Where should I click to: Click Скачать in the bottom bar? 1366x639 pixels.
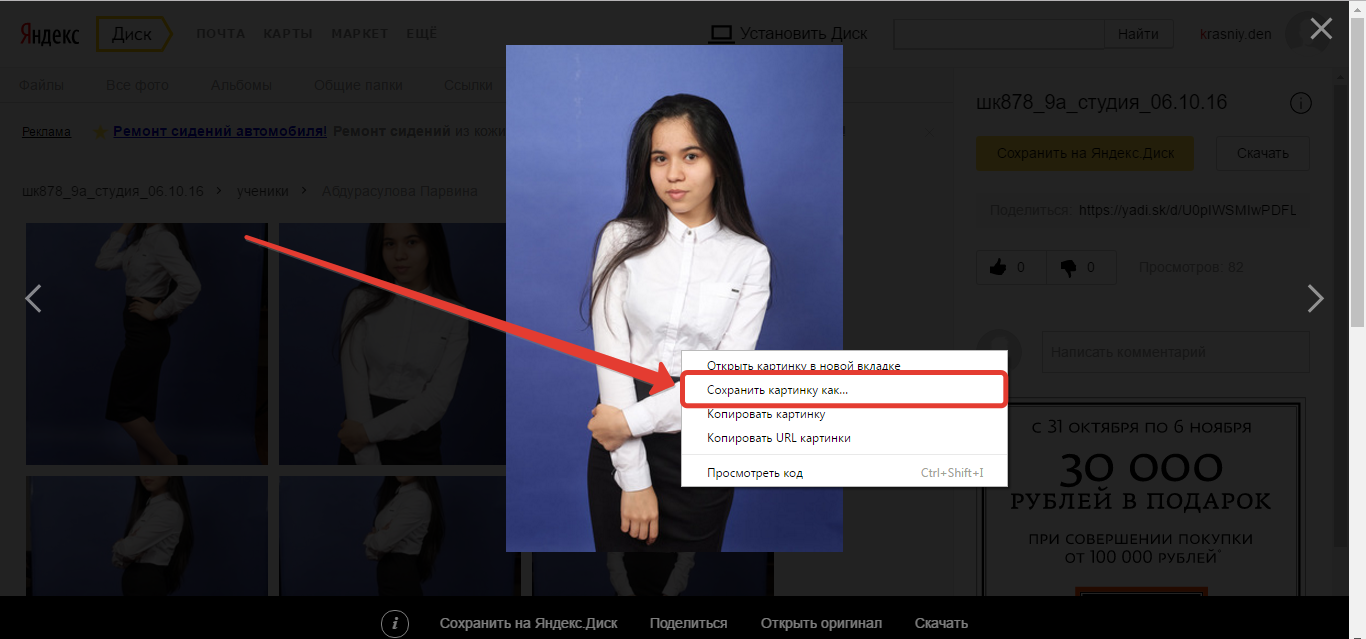[x=941, y=623]
